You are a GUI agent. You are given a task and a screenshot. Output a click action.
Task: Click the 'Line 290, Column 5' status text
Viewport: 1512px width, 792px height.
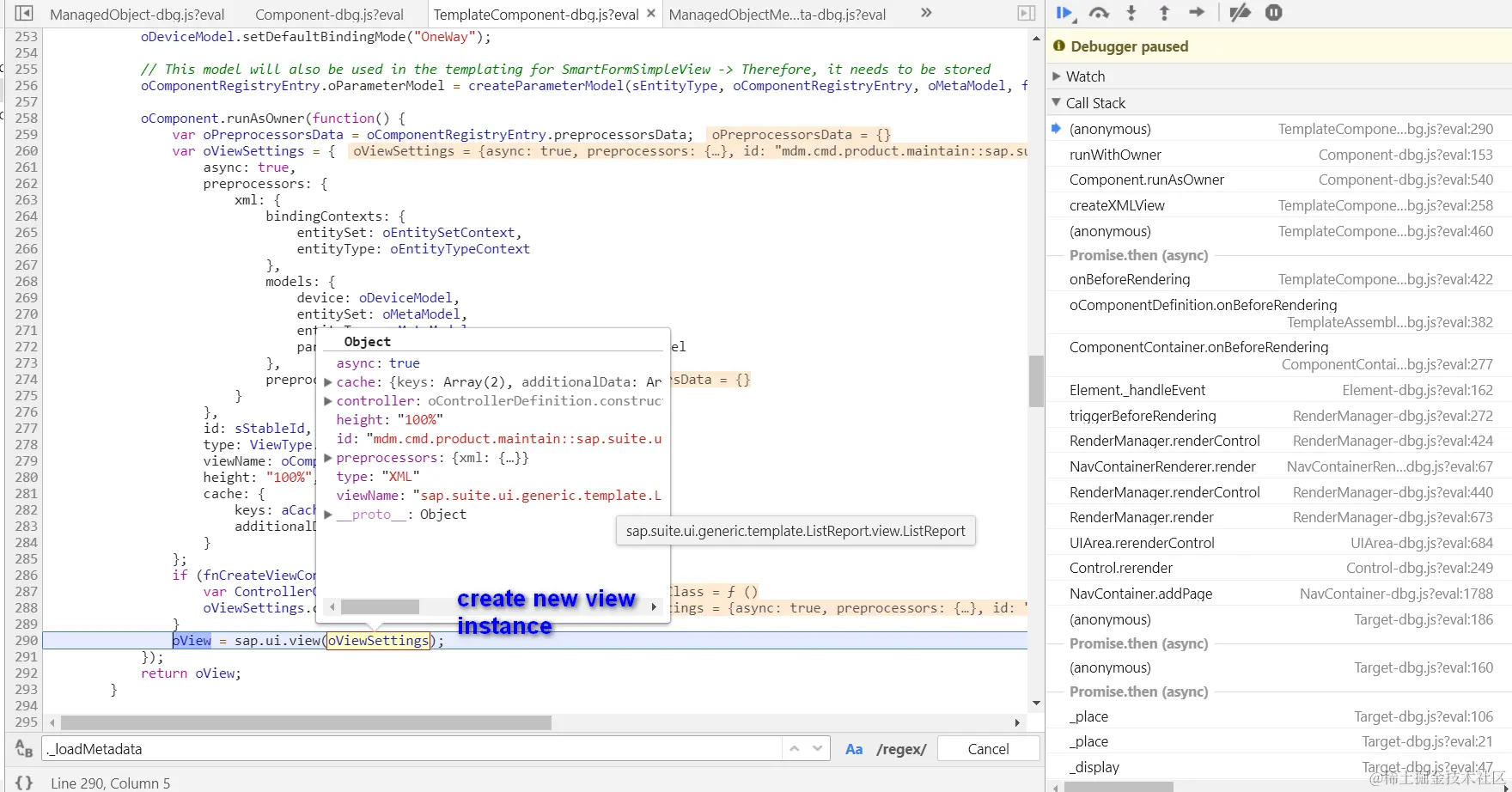pyautogui.click(x=110, y=783)
